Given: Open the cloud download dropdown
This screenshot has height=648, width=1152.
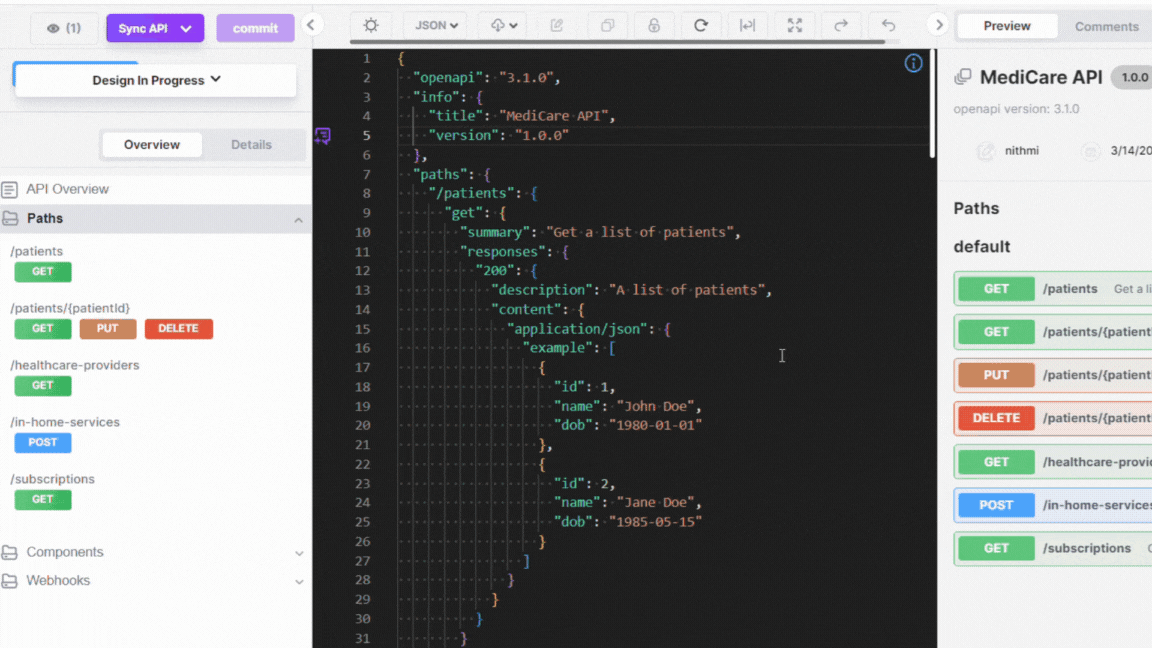Looking at the screenshot, I should (504, 26).
